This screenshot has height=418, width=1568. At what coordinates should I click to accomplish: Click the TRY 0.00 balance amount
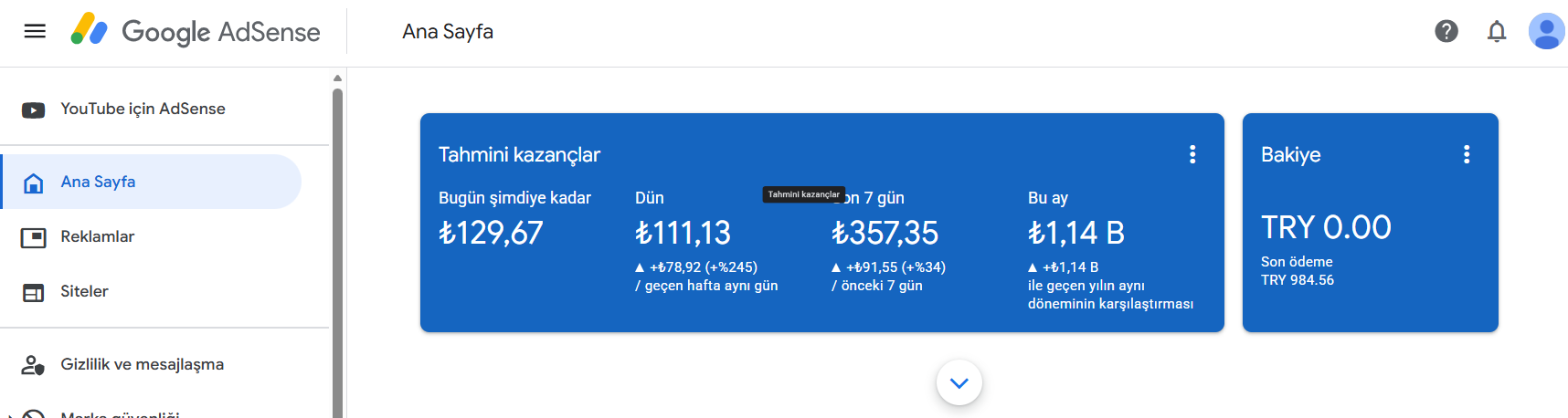[1326, 227]
